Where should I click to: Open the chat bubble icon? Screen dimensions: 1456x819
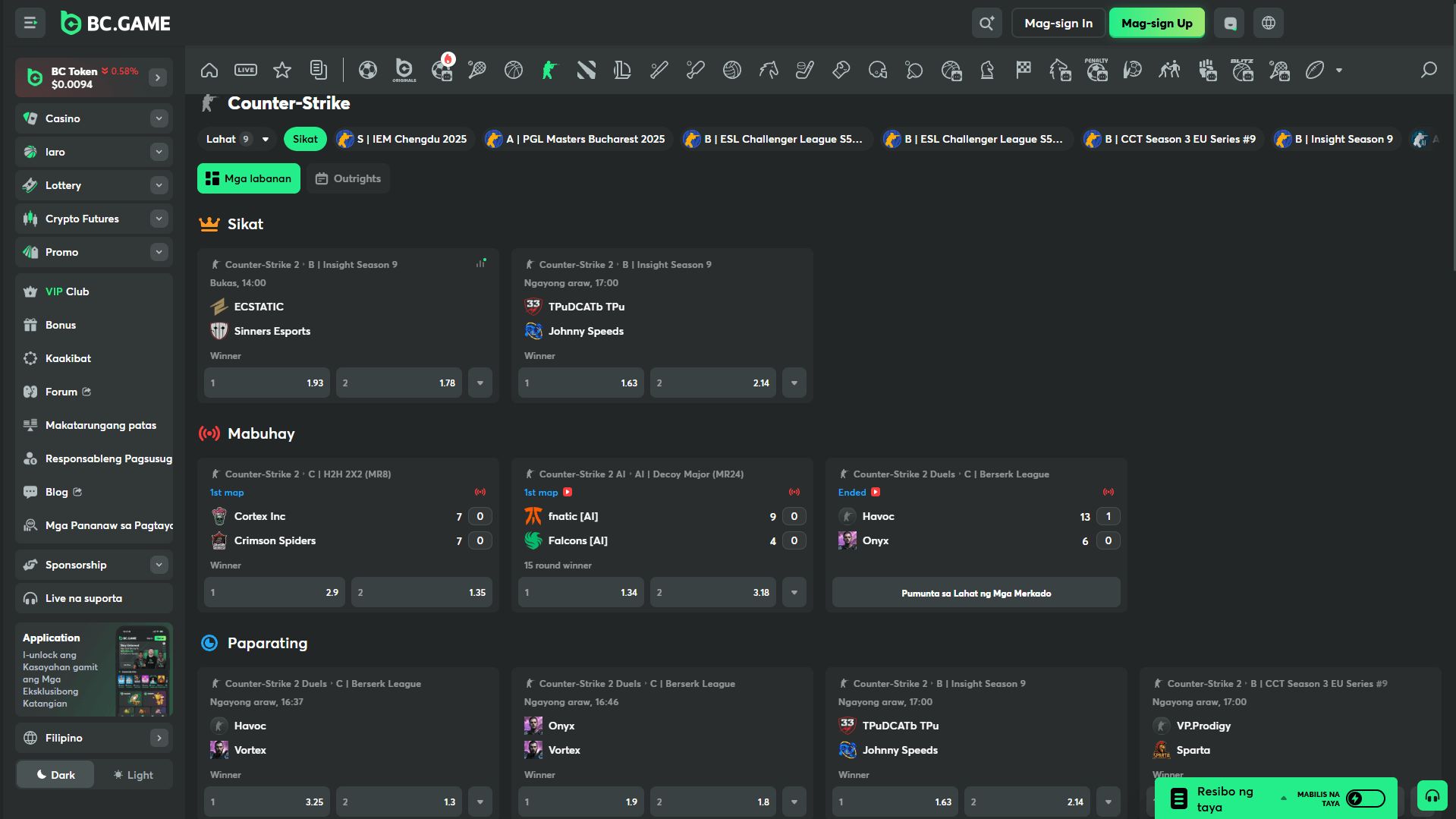tap(1229, 24)
